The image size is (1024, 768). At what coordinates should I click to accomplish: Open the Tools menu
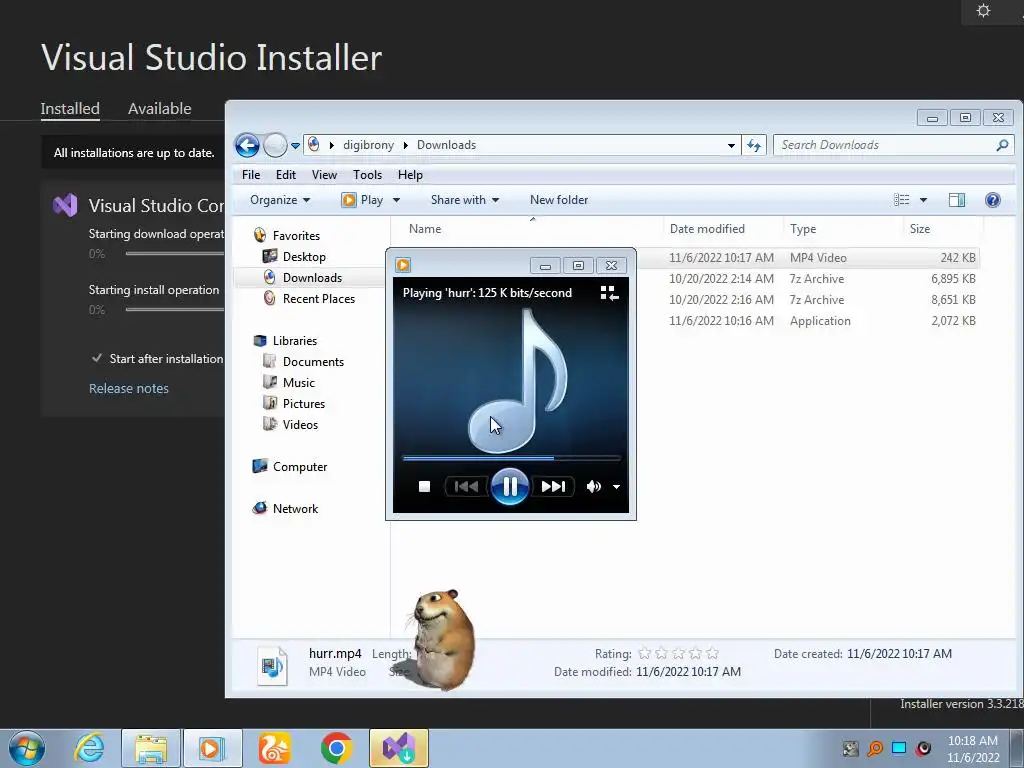coord(367,175)
